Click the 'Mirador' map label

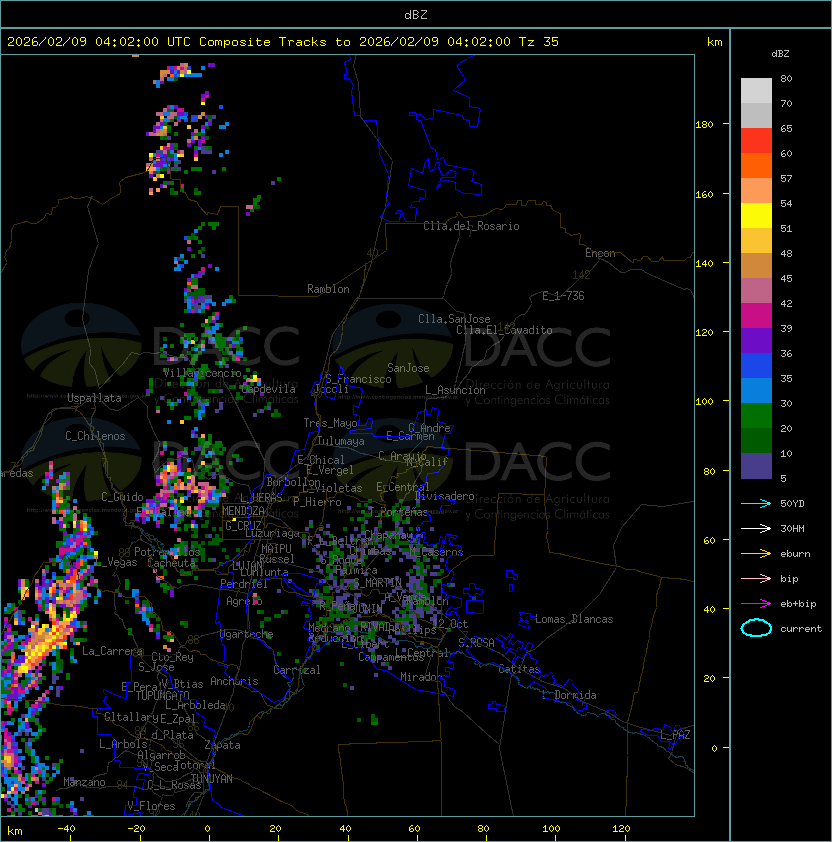pos(422,677)
